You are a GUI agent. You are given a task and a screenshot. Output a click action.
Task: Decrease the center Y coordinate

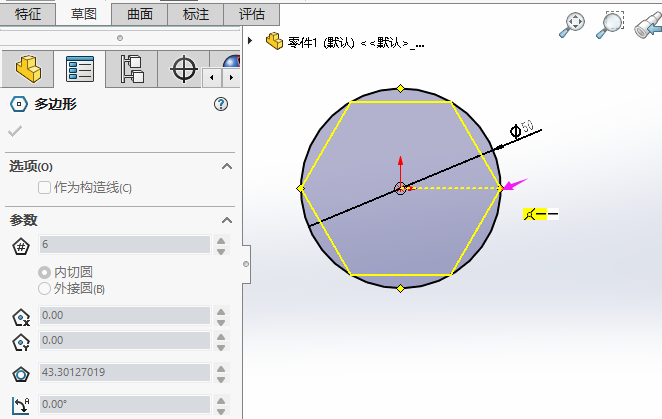(221, 347)
